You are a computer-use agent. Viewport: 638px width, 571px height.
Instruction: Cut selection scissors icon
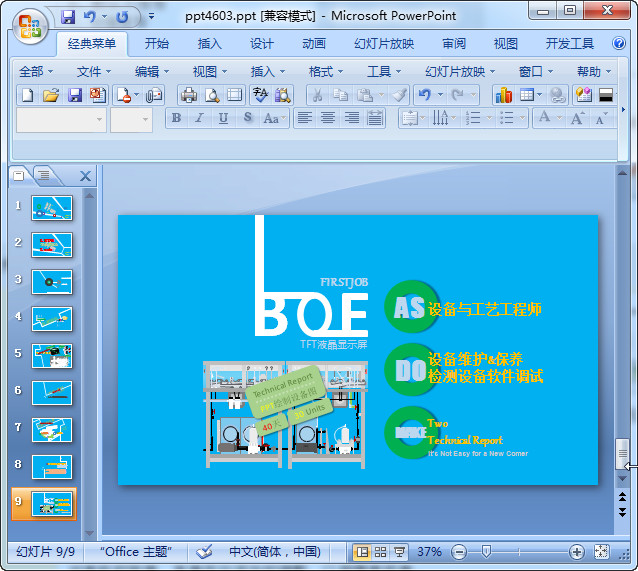(318, 95)
